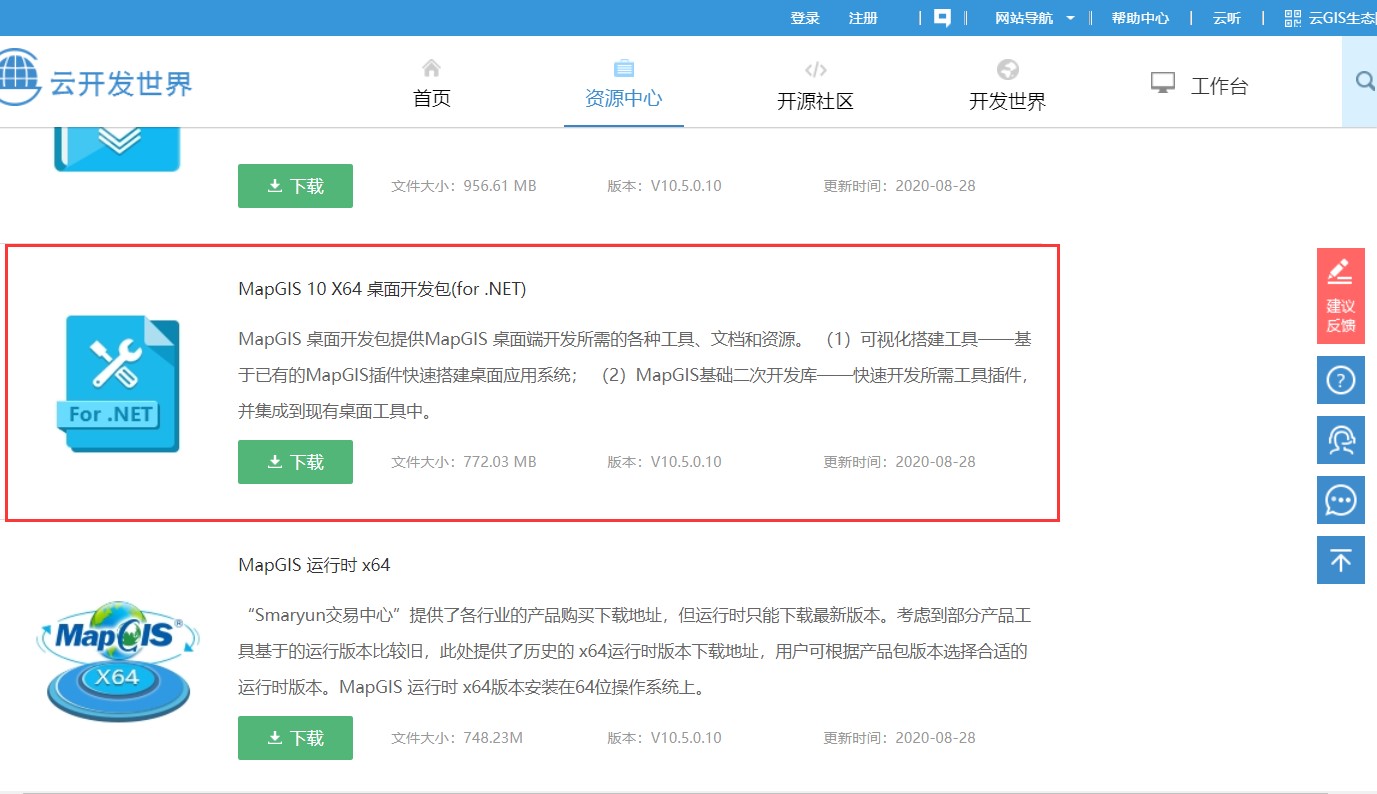The height and width of the screenshot is (794, 1377).
Task: Click the 云GIS生态 link text
Action: pos(1342,18)
